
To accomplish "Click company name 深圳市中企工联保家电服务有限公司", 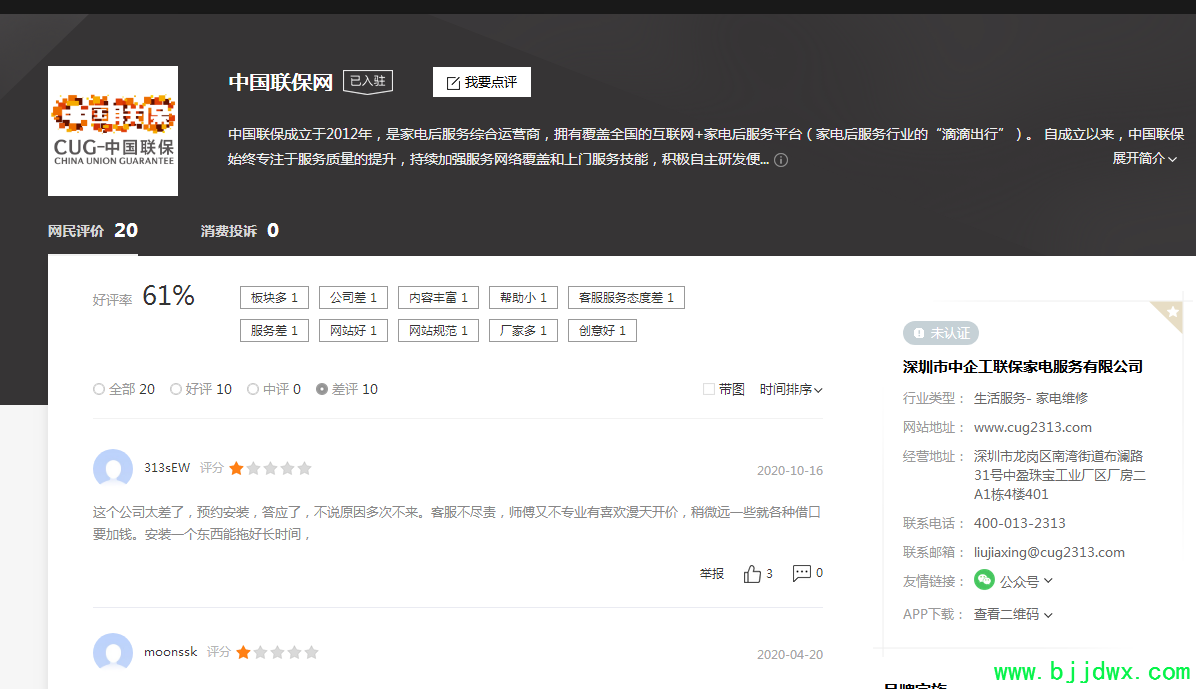I will [x=1023, y=367].
